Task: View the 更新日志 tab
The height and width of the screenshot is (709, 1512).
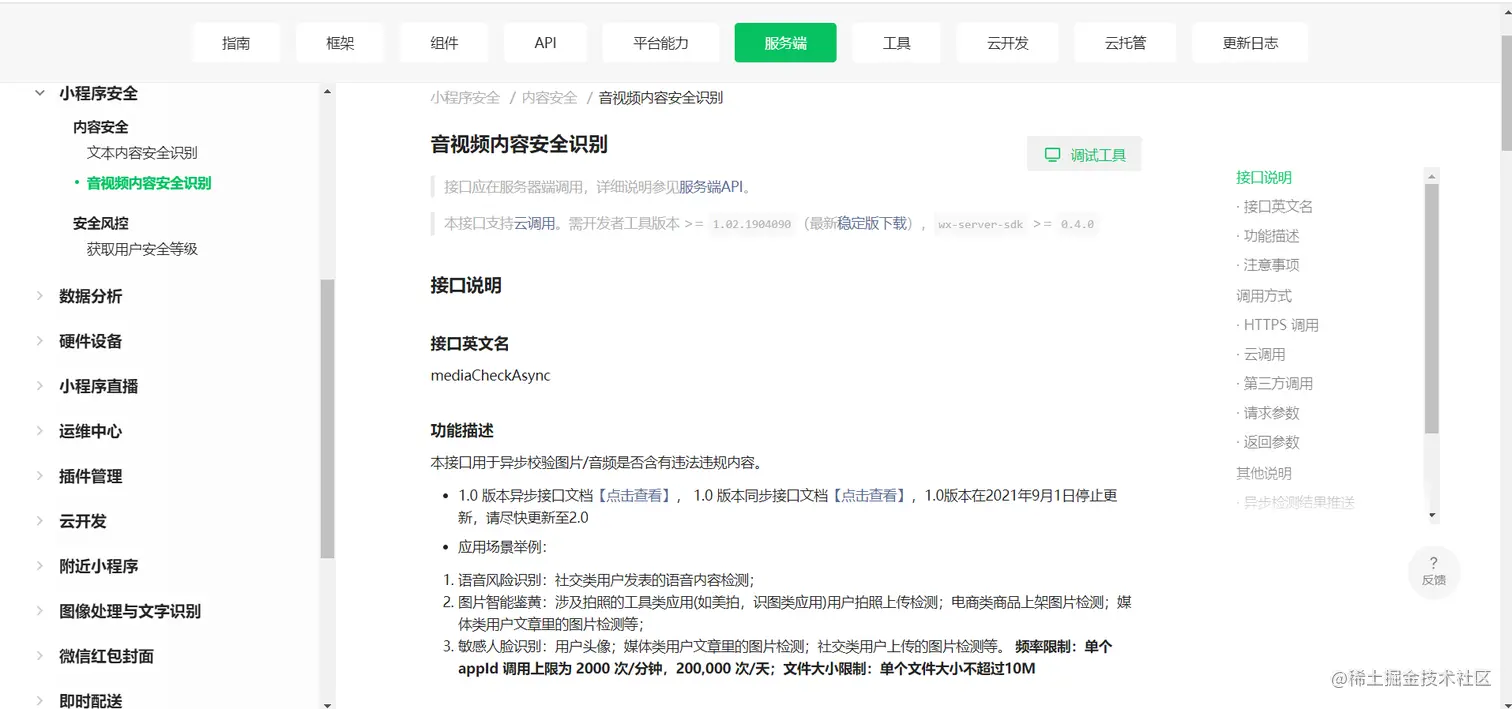Action: click(1250, 43)
